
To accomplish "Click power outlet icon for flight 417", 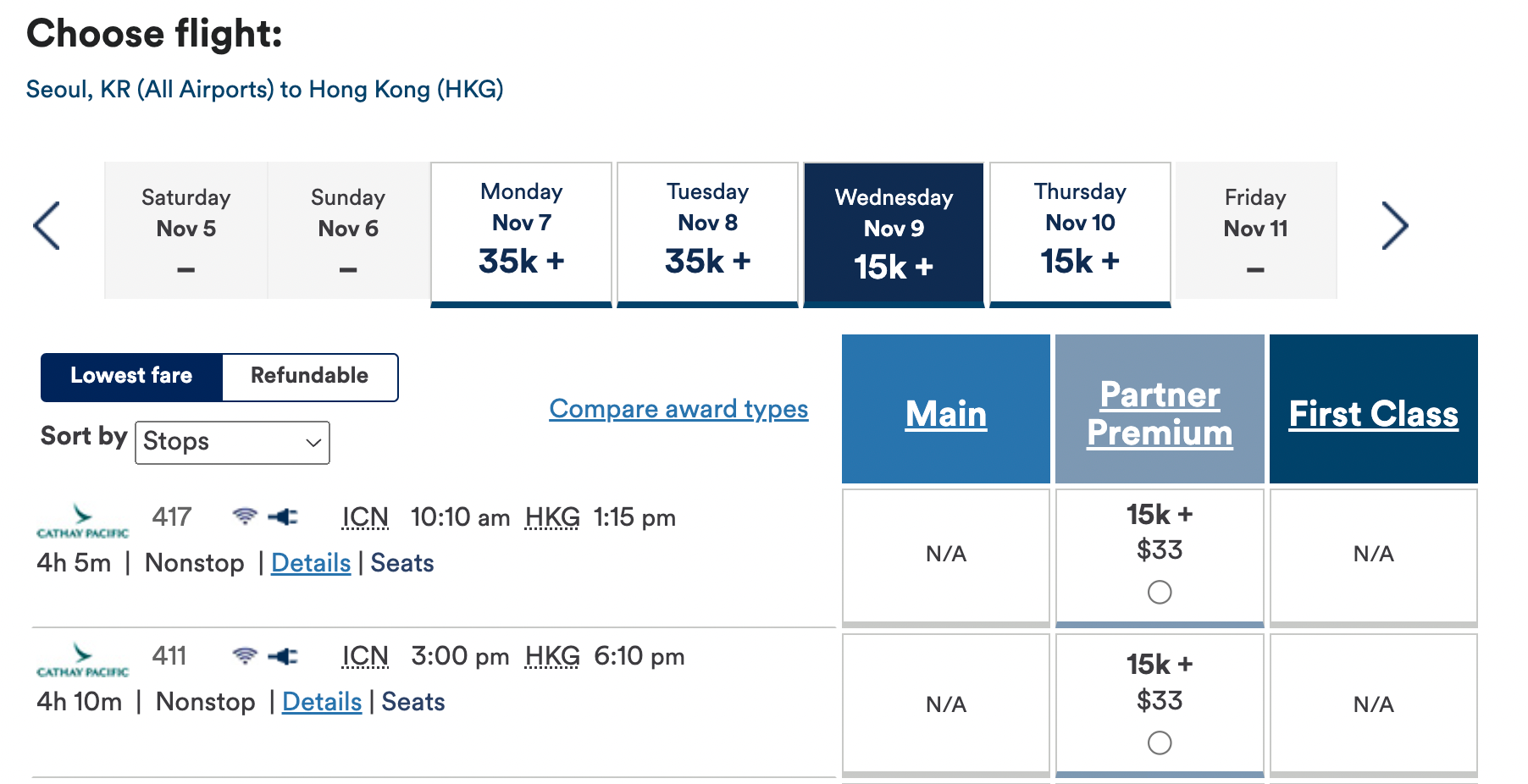I will (283, 516).
